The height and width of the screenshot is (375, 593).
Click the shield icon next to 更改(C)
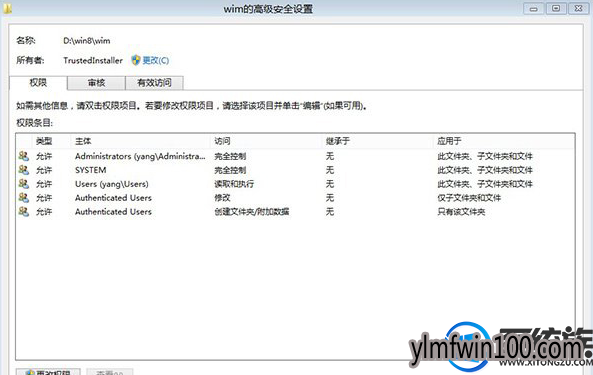pos(136,60)
